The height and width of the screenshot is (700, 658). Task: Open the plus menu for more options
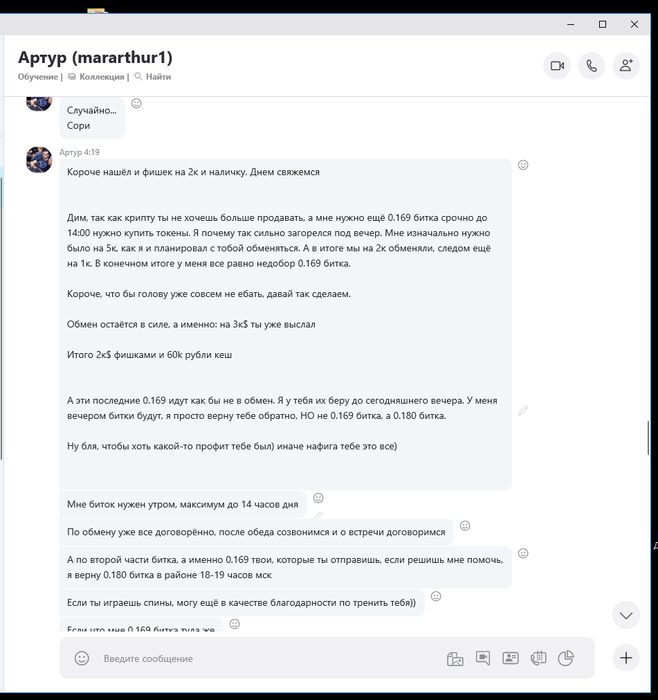click(626, 658)
